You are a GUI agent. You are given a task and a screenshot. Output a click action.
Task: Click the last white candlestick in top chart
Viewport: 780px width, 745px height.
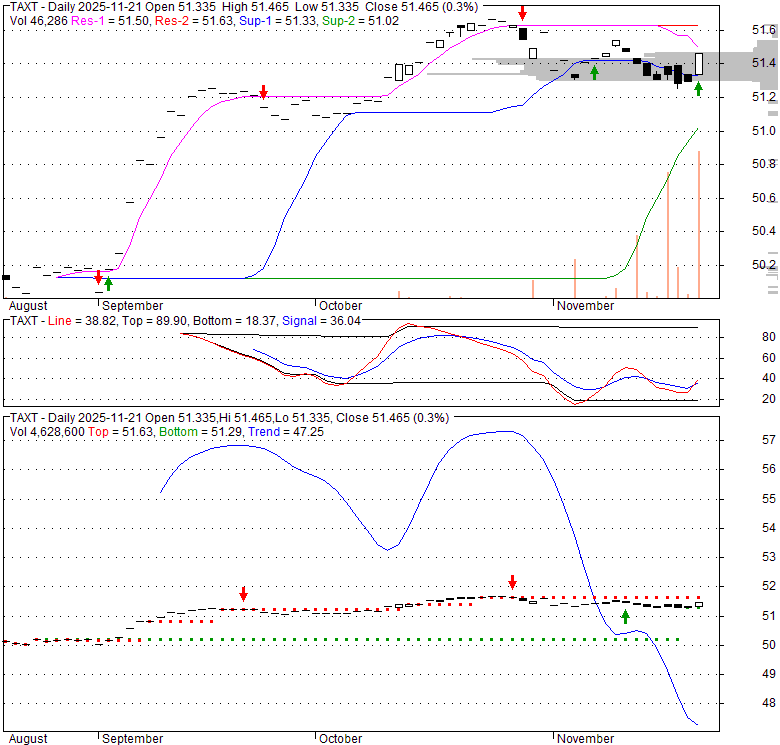pos(699,64)
